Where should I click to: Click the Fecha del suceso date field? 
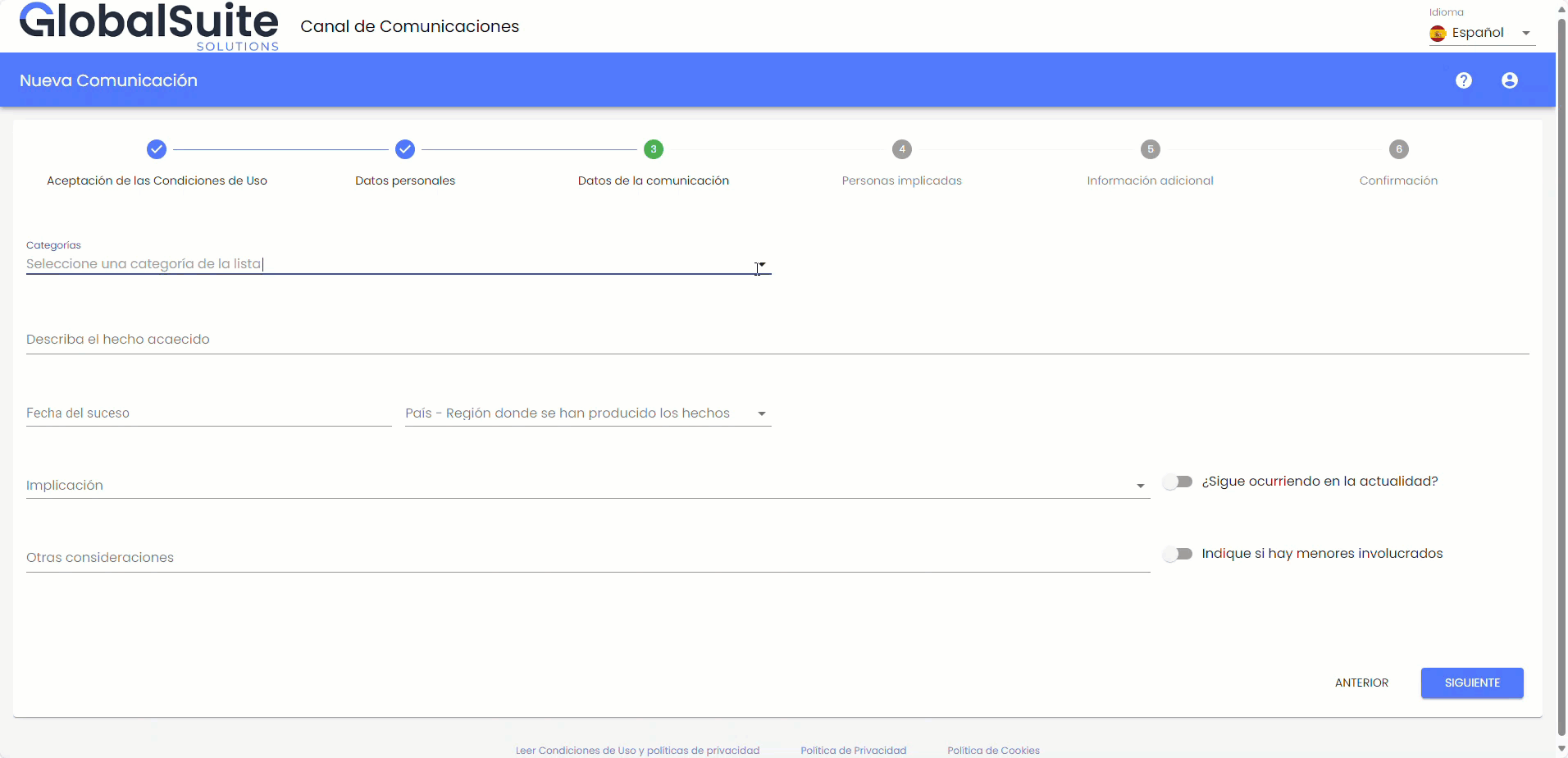tap(208, 413)
